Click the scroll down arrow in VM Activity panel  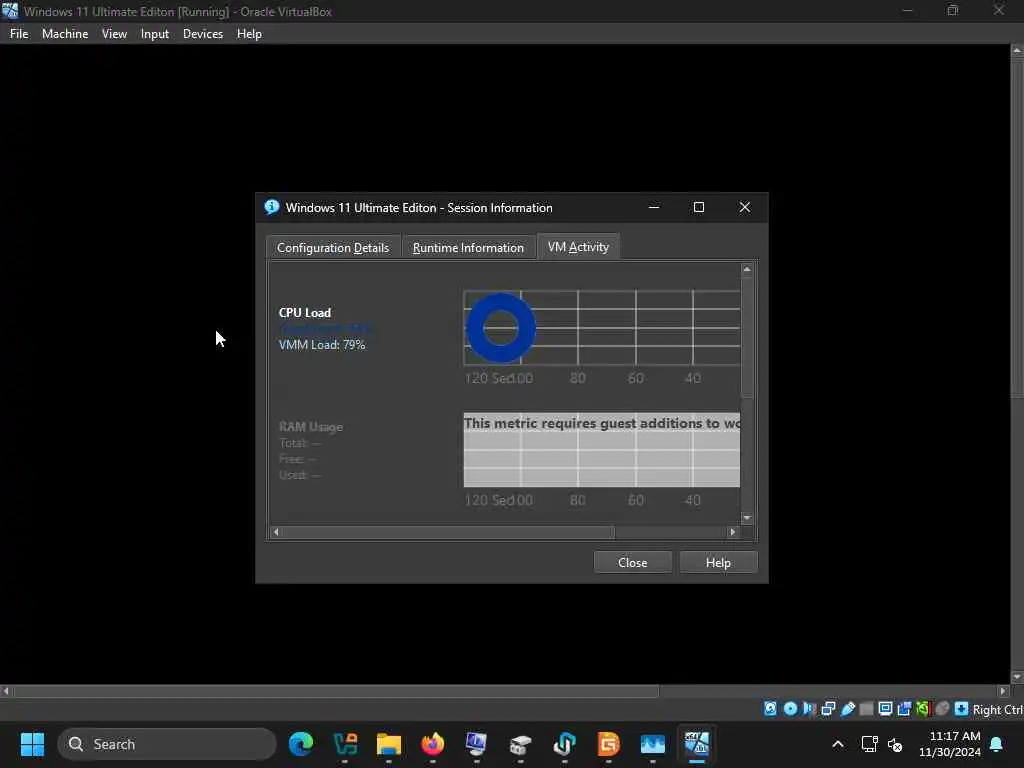(747, 518)
